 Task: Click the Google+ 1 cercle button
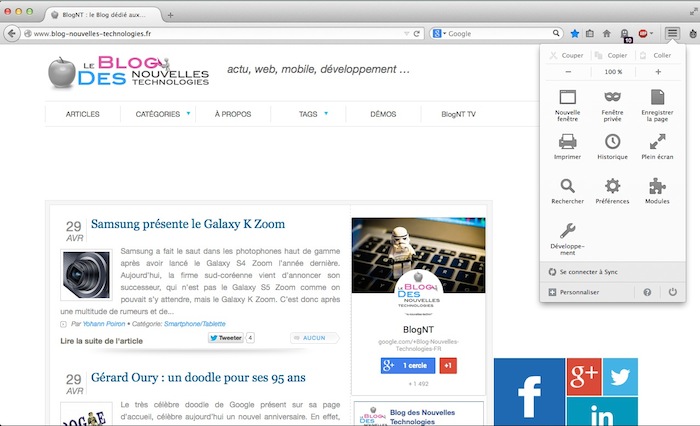(x=408, y=365)
